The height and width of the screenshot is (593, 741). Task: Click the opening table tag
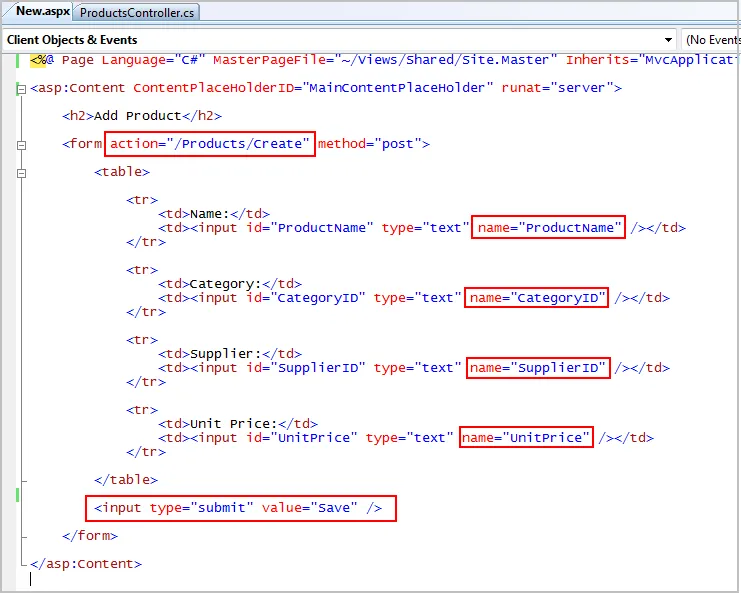pos(122,172)
